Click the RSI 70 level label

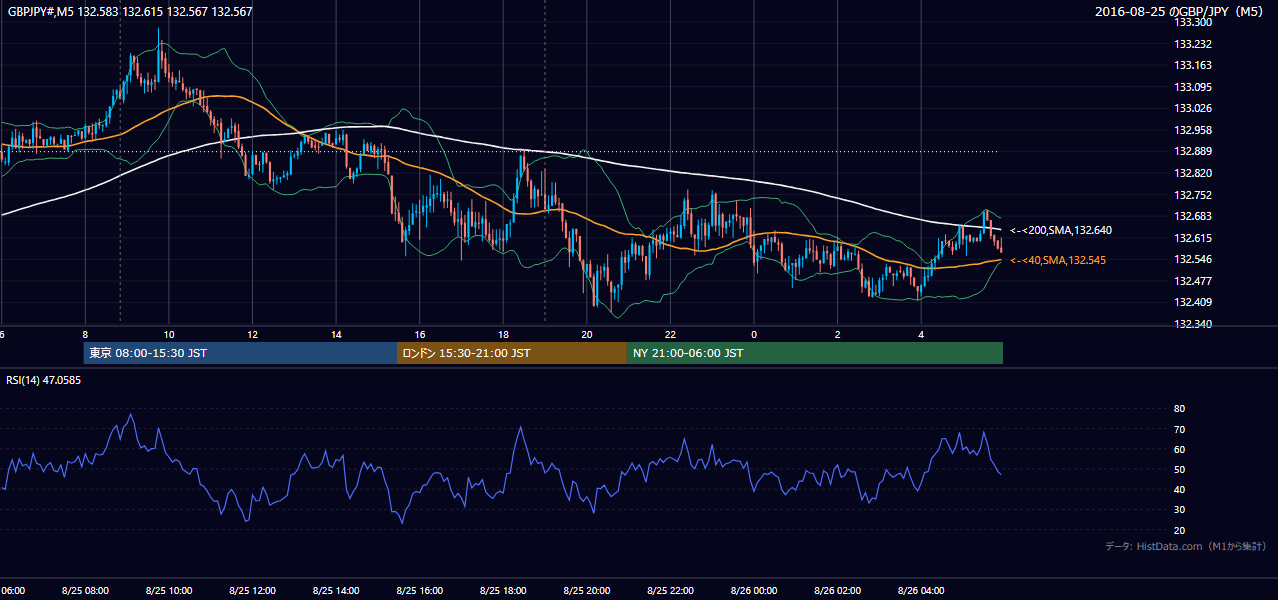[x=1179, y=429]
